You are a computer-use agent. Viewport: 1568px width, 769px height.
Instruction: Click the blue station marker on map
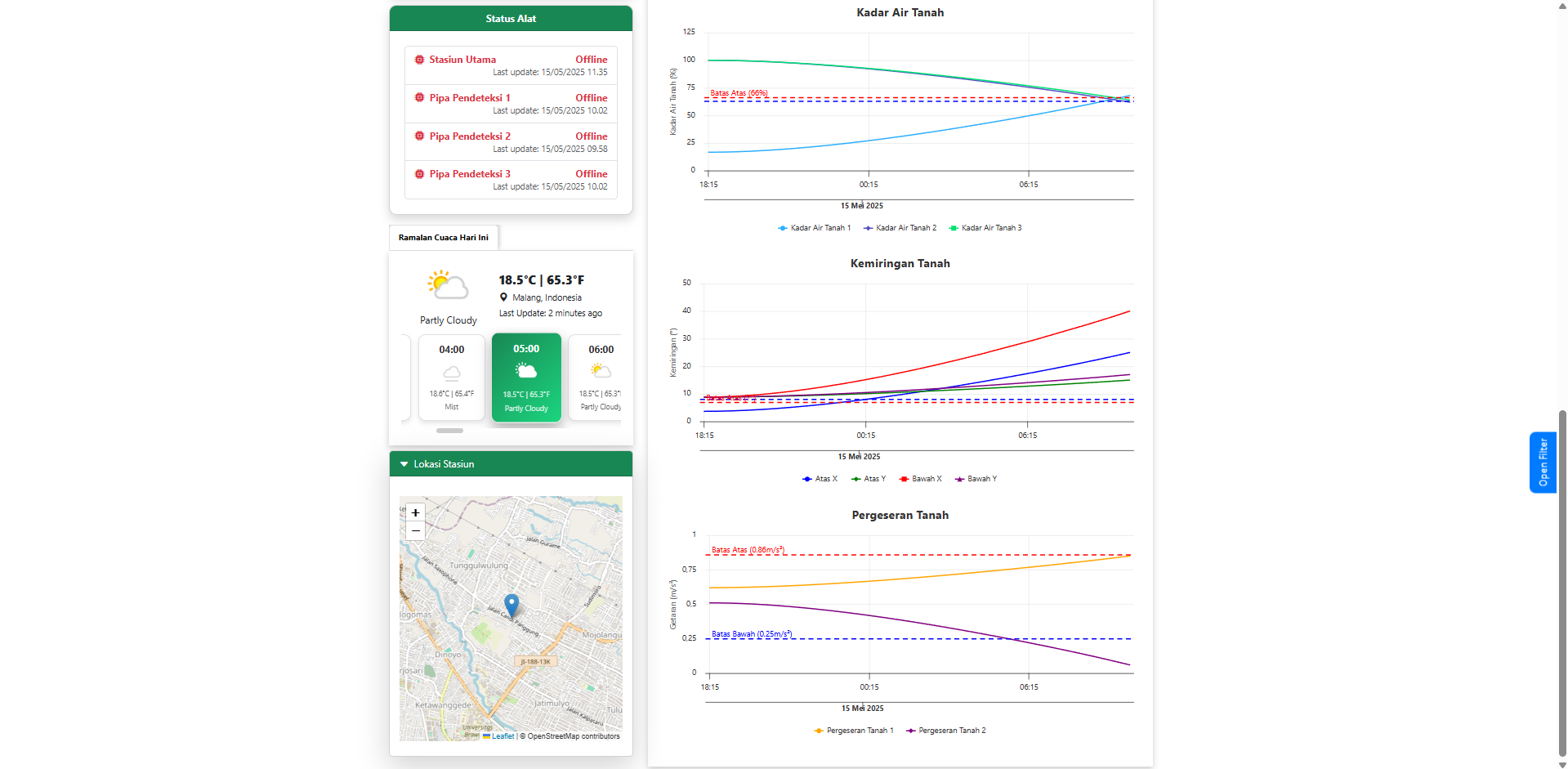point(511,605)
